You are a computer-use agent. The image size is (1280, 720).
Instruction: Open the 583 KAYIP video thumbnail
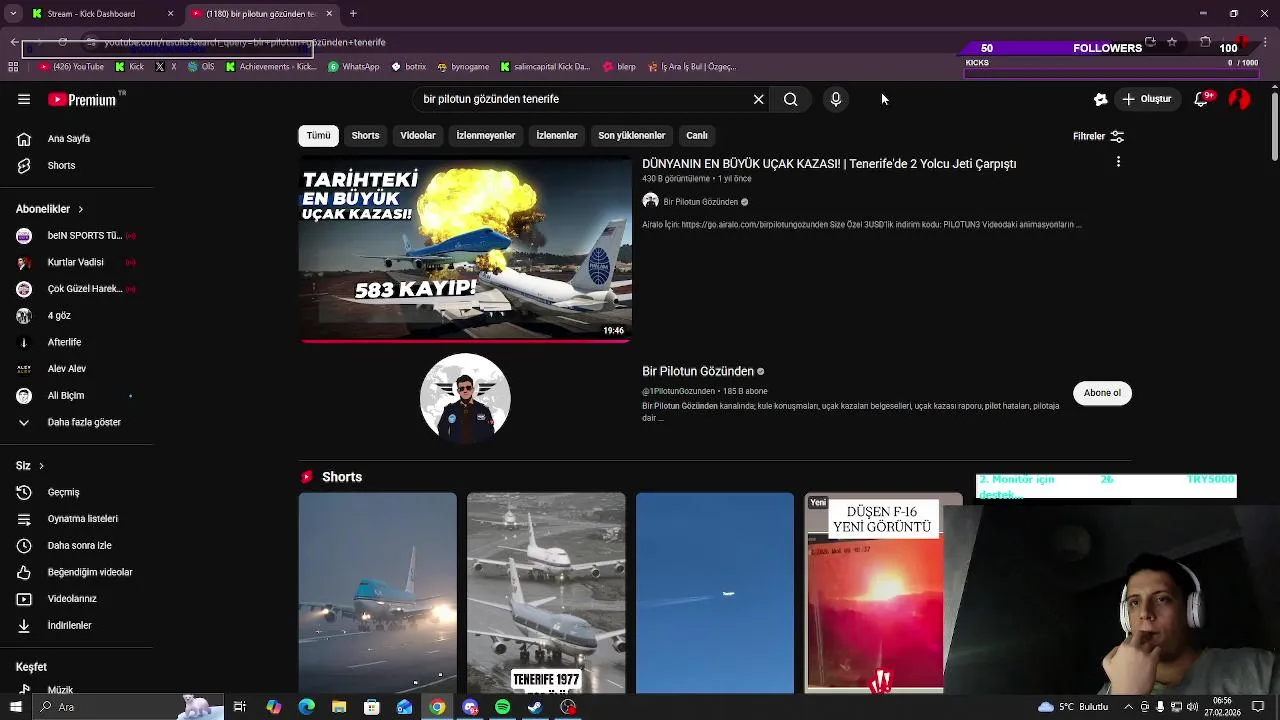[465, 249]
